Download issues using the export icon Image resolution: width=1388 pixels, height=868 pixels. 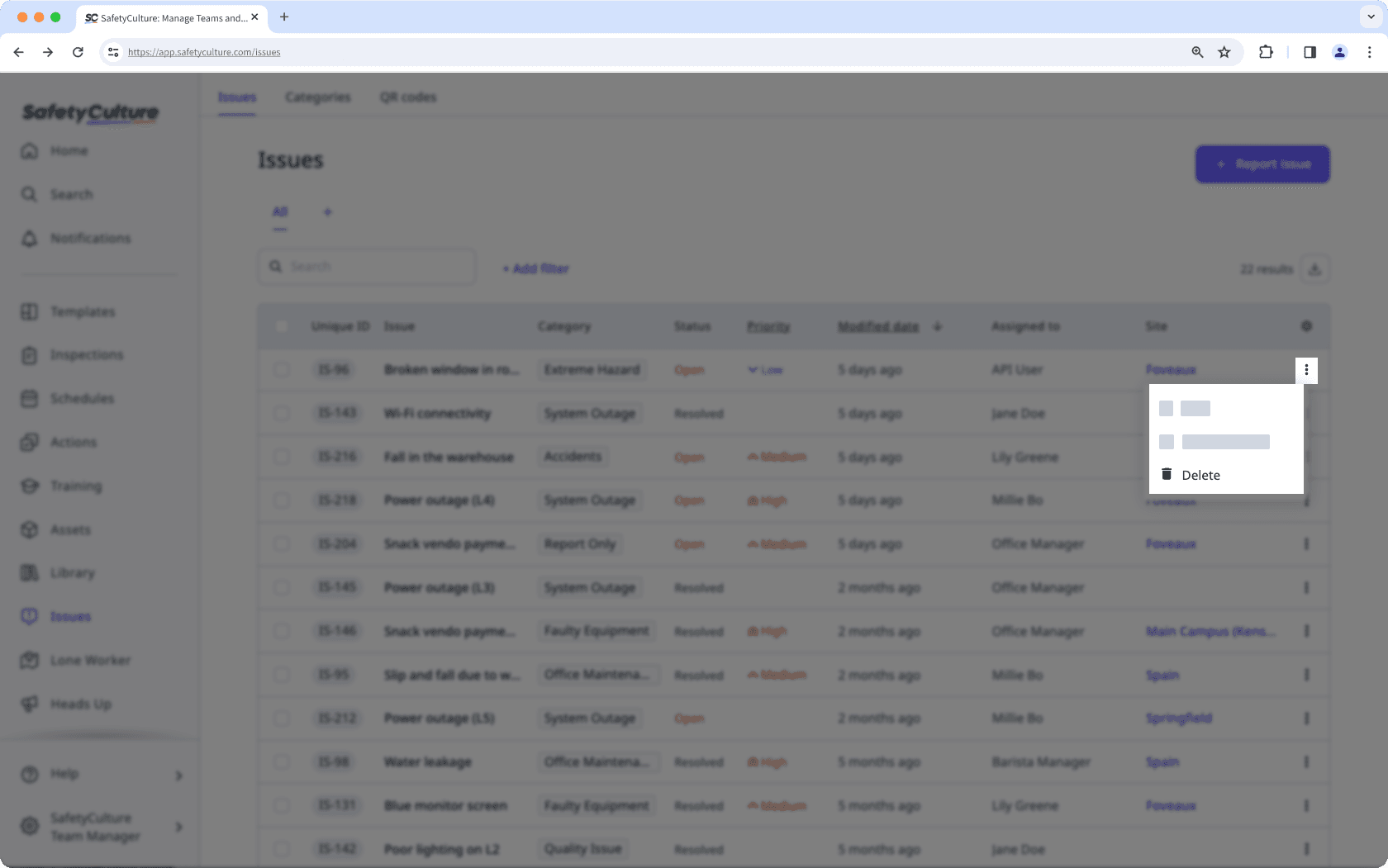tap(1314, 269)
